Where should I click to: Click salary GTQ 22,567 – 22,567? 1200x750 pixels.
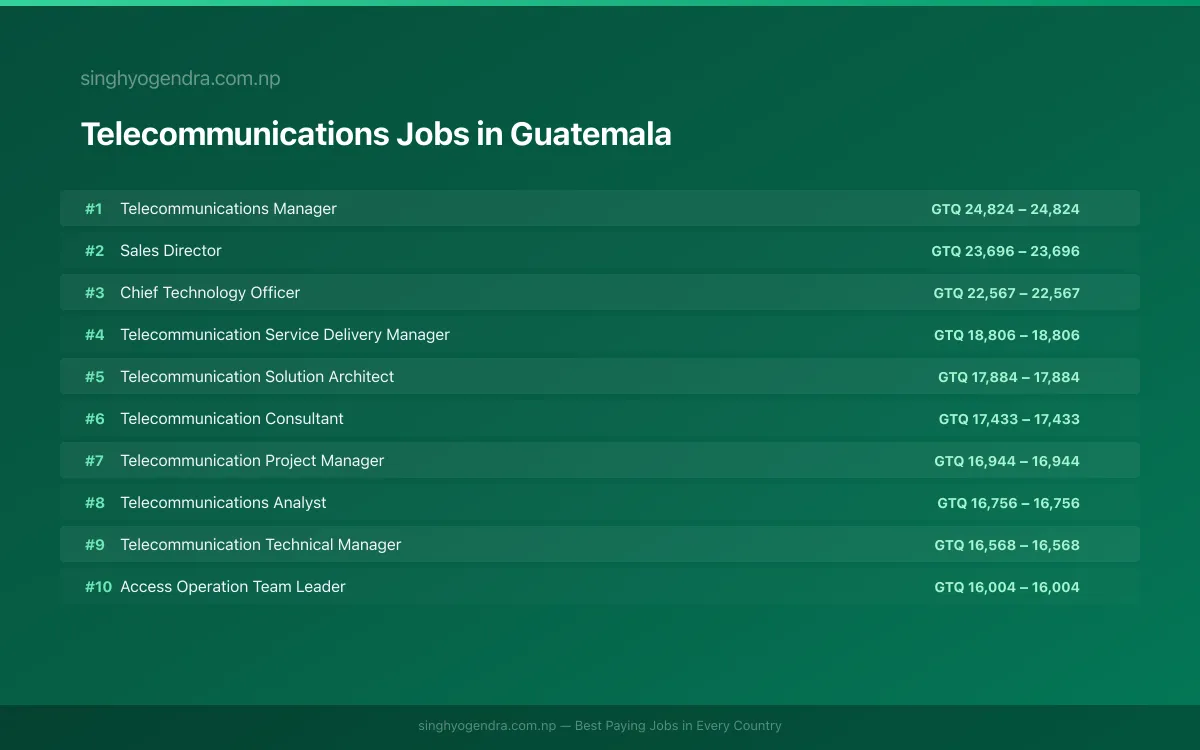tap(1006, 293)
